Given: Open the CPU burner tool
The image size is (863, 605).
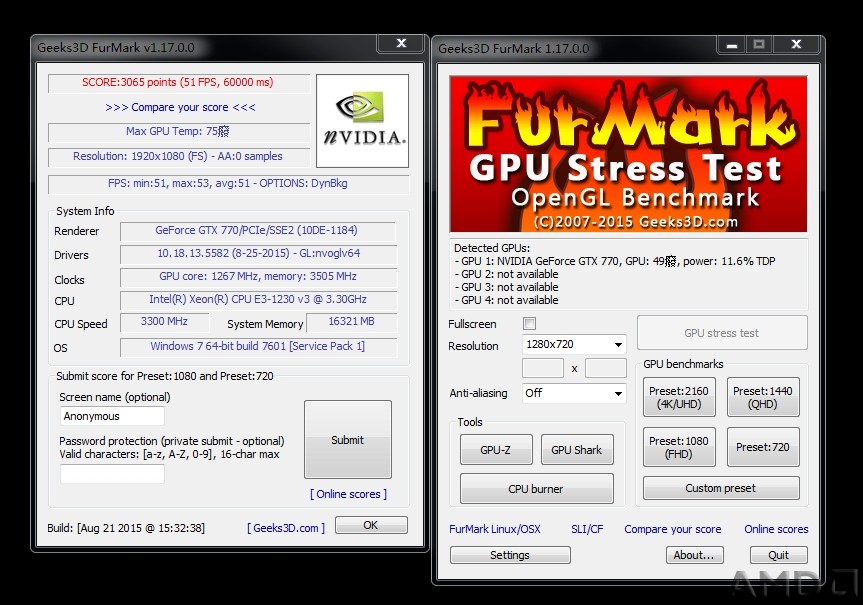Looking at the screenshot, I should [537, 489].
